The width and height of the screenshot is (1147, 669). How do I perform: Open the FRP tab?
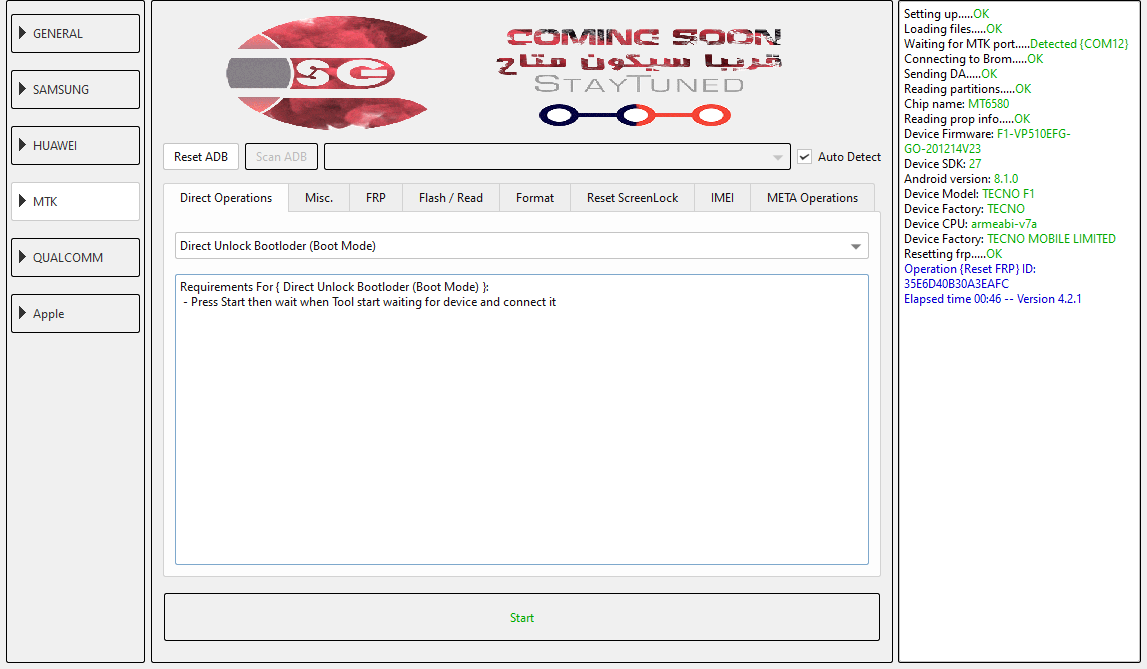click(x=376, y=198)
